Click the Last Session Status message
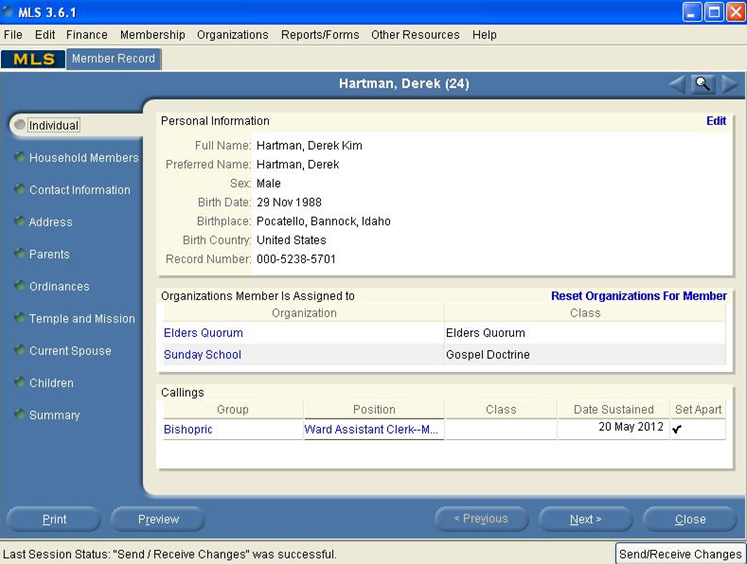747x564 pixels. point(170,554)
